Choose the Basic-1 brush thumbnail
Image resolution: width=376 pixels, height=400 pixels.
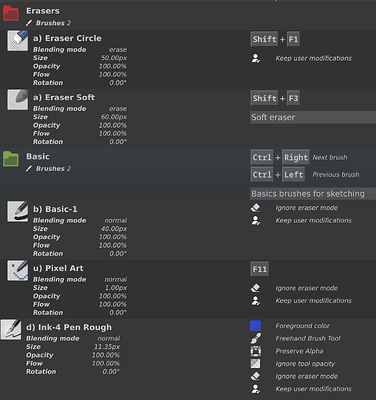tap(18, 212)
